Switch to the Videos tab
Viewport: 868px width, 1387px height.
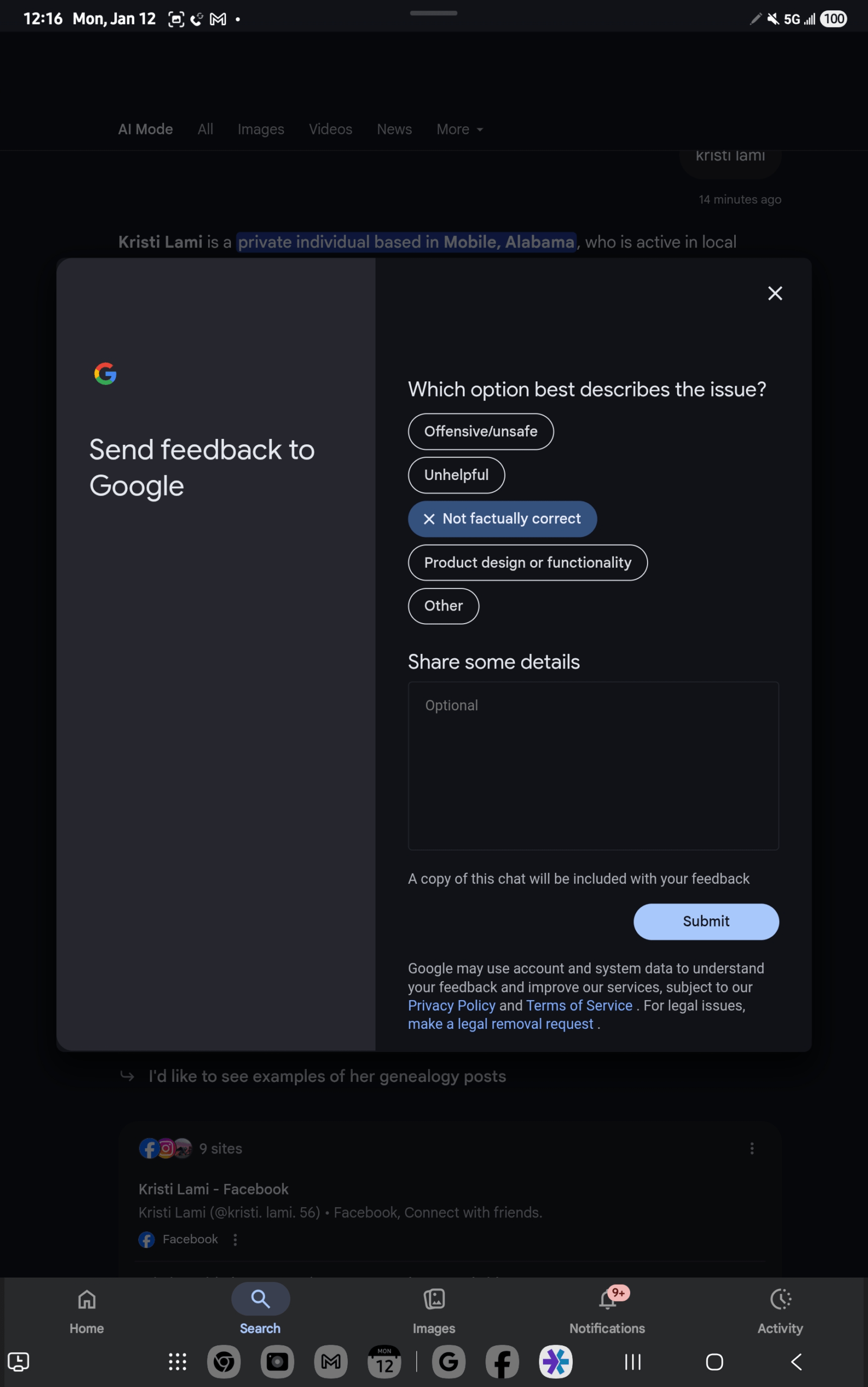point(331,129)
